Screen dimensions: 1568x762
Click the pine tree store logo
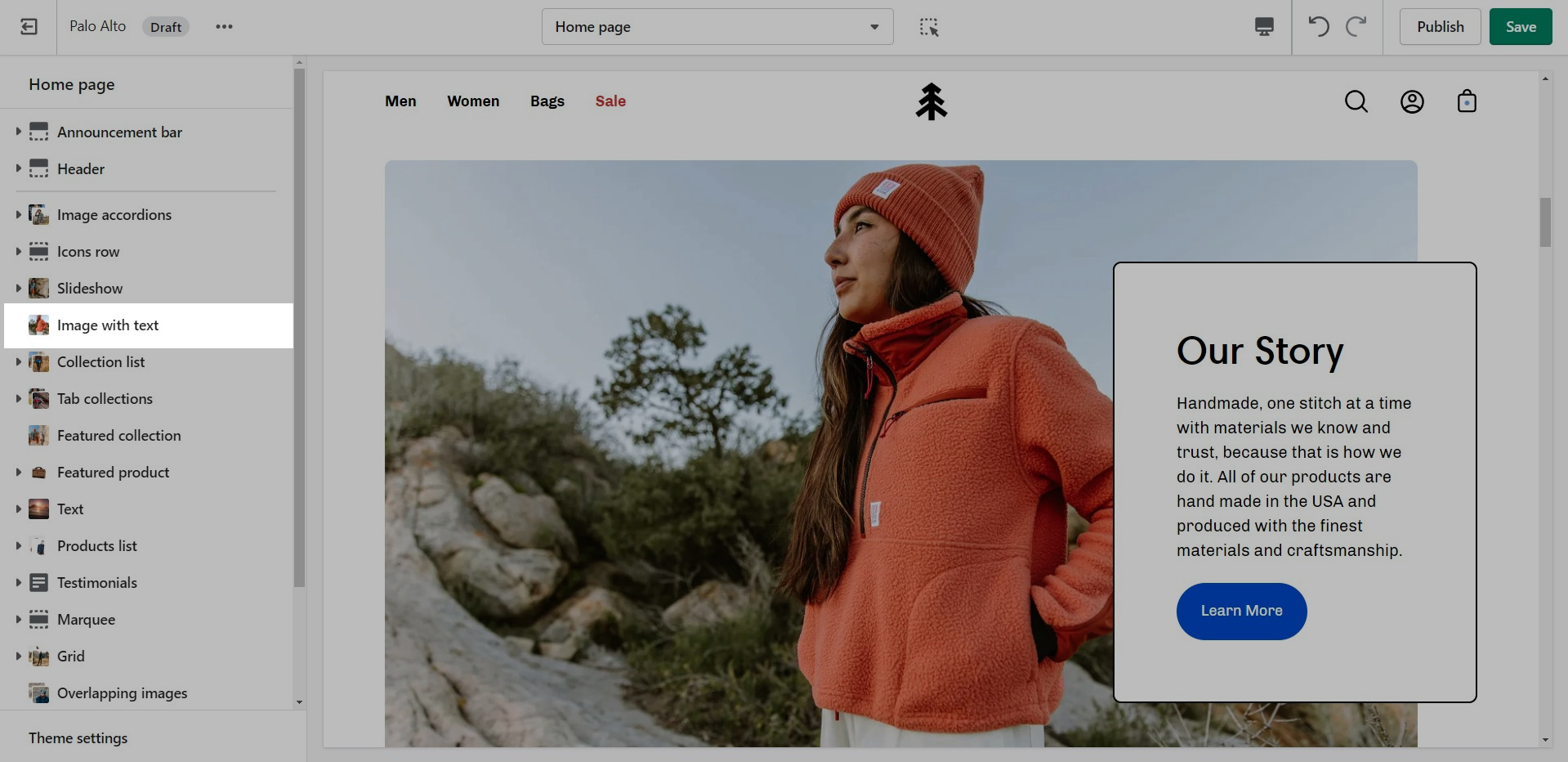pyautogui.click(x=931, y=102)
